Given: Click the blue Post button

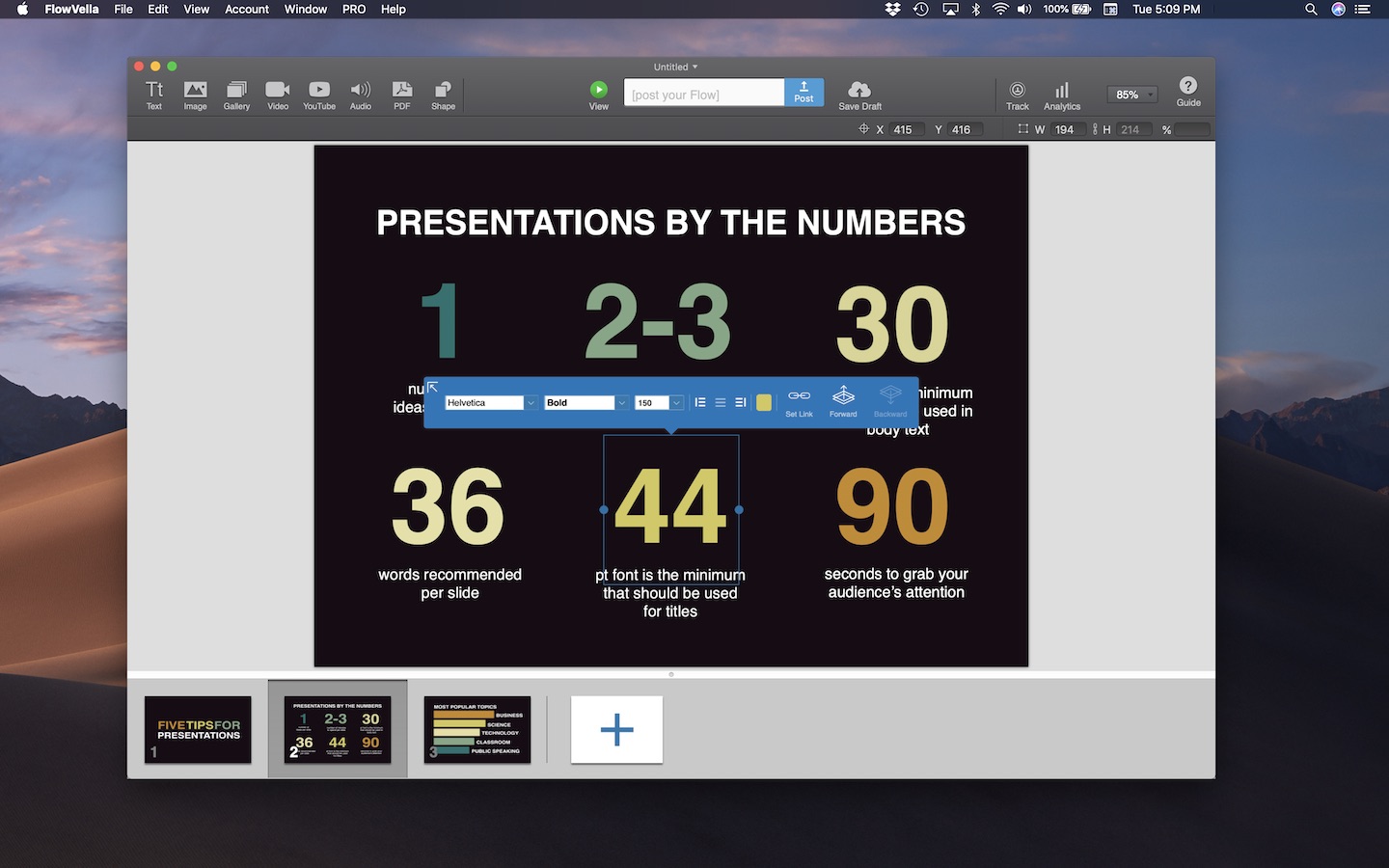Looking at the screenshot, I should pyautogui.click(x=803, y=93).
